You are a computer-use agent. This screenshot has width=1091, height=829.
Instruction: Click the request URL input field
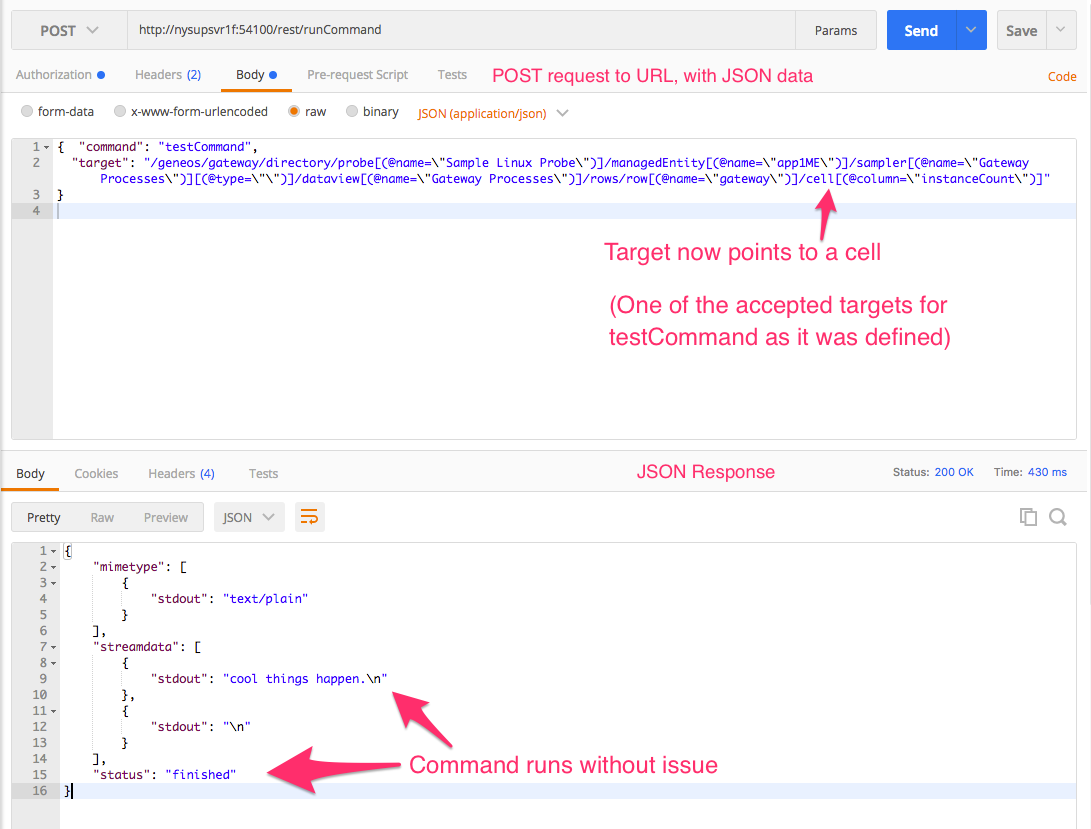pos(460,30)
